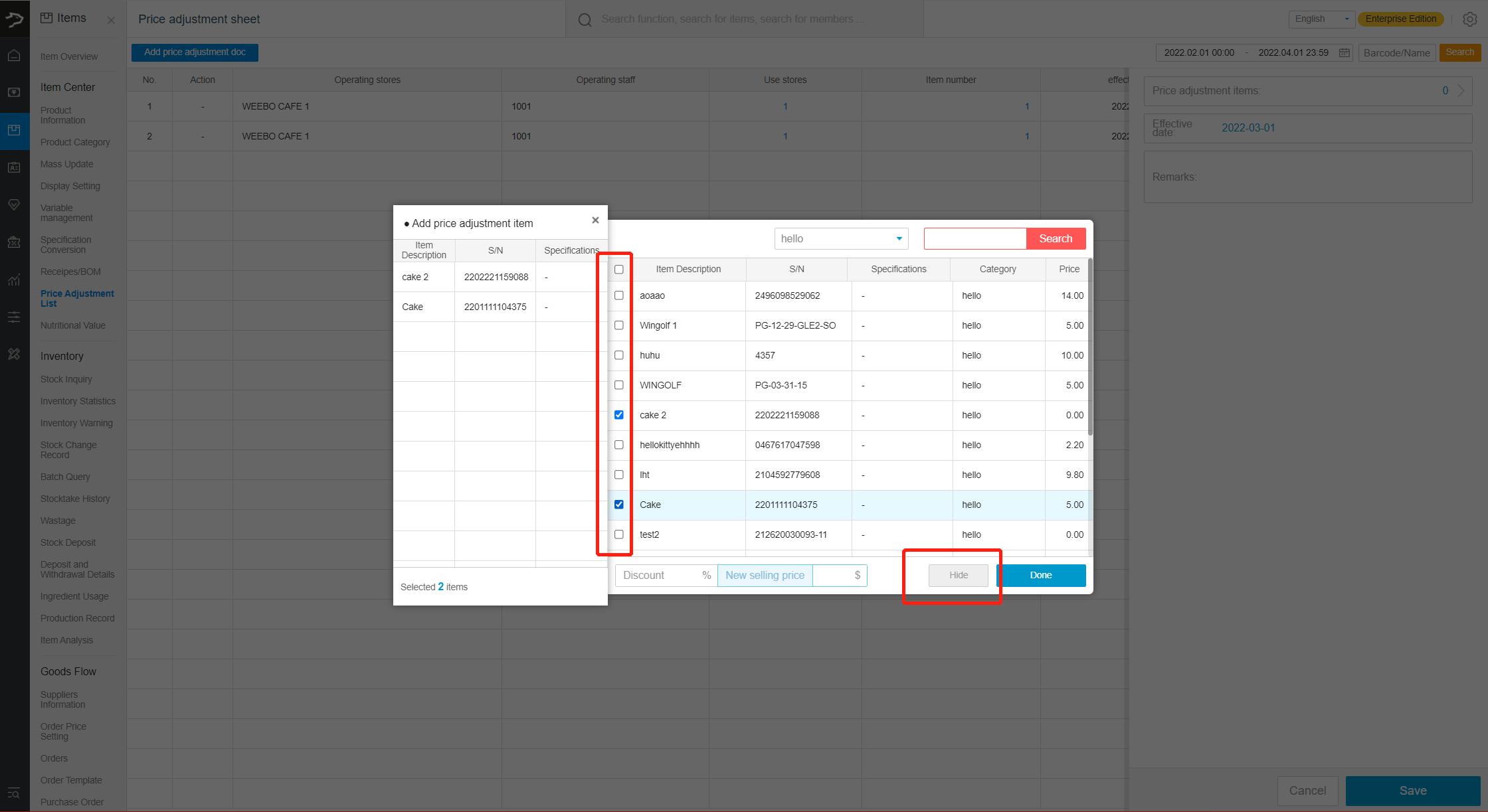Check the aoaao item checkbox
The height and width of the screenshot is (812, 1488).
tap(619, 295)
